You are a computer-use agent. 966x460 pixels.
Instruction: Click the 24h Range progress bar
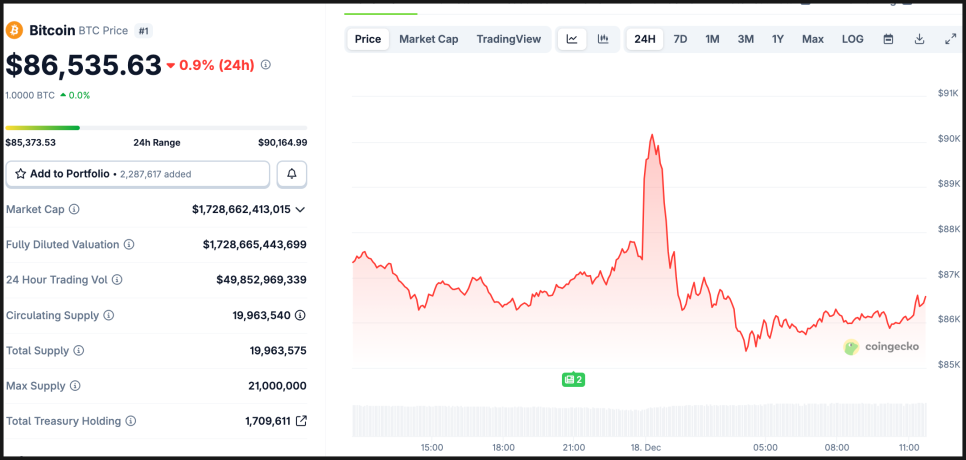pos(156,128)
